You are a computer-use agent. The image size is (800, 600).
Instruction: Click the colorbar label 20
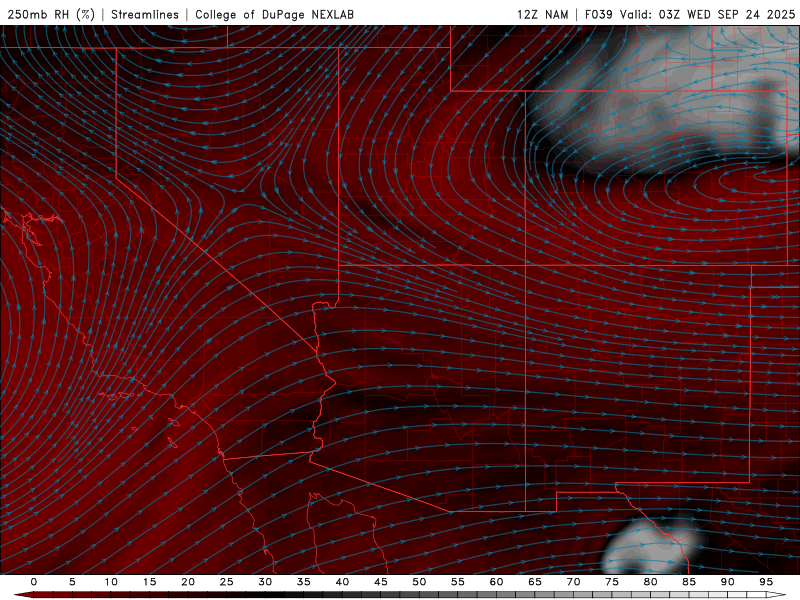(188, 582)
